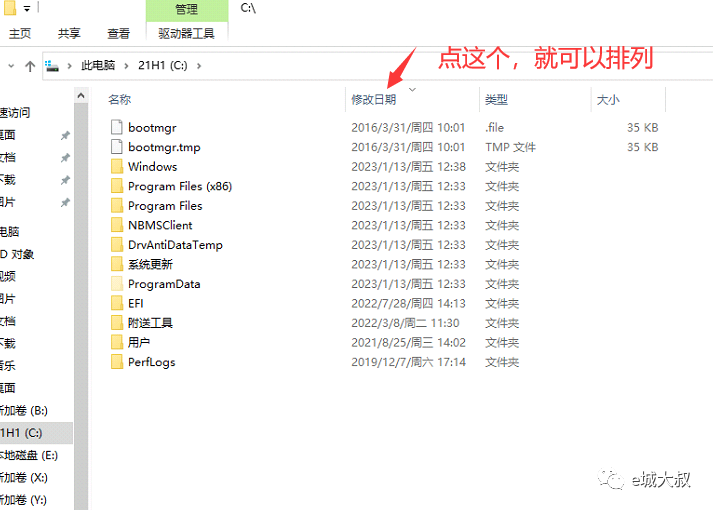
Task: Click the up arrow navigation button
Action: [x=30, y=66]
